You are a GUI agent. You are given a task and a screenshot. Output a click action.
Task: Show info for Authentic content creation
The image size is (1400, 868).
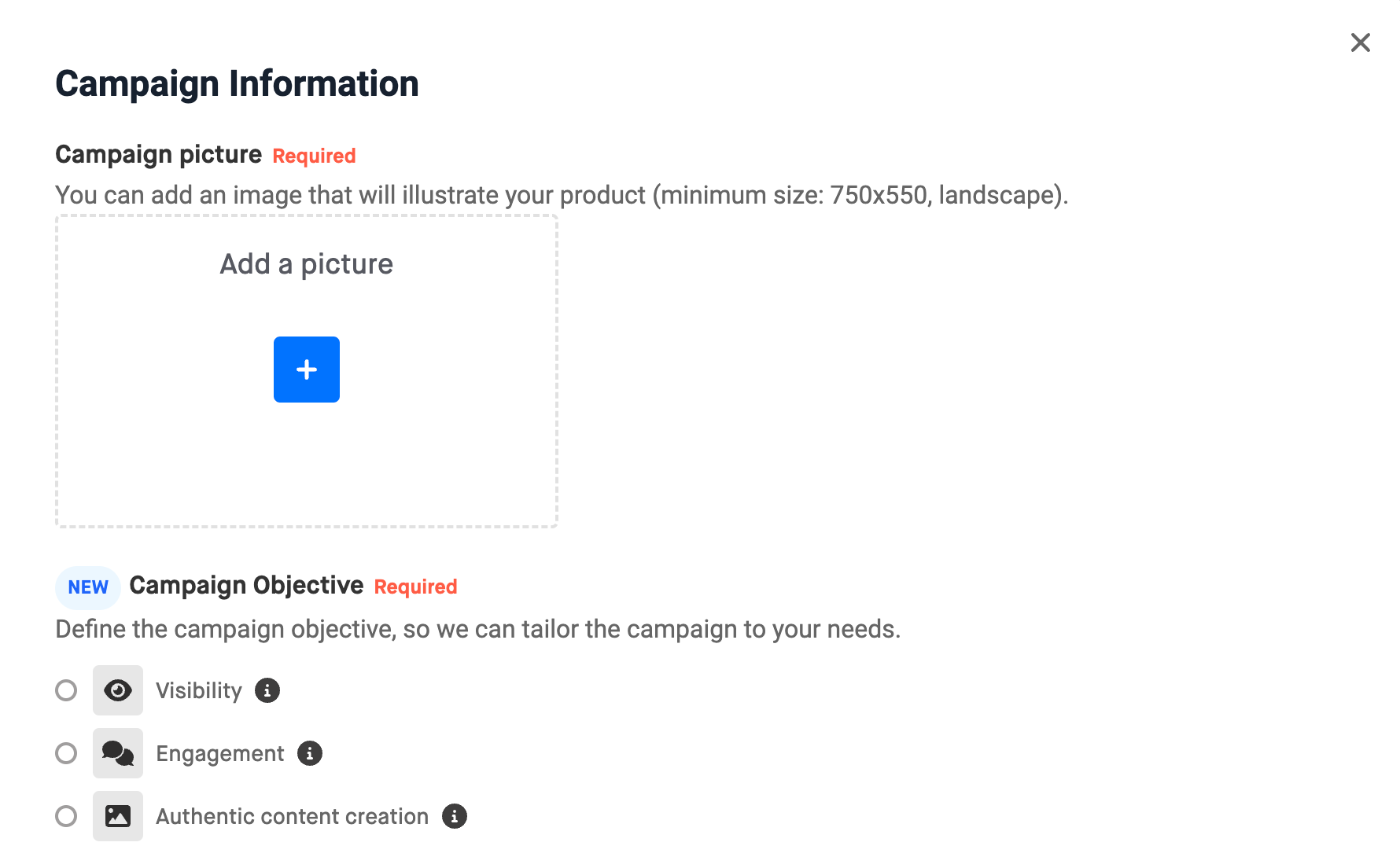click(455, 816)
